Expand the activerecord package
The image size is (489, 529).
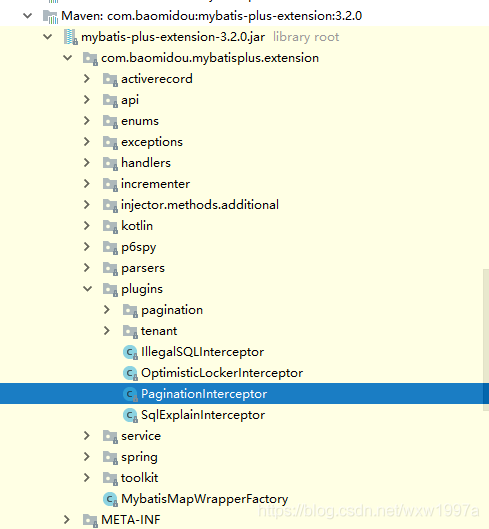point(87,79)
